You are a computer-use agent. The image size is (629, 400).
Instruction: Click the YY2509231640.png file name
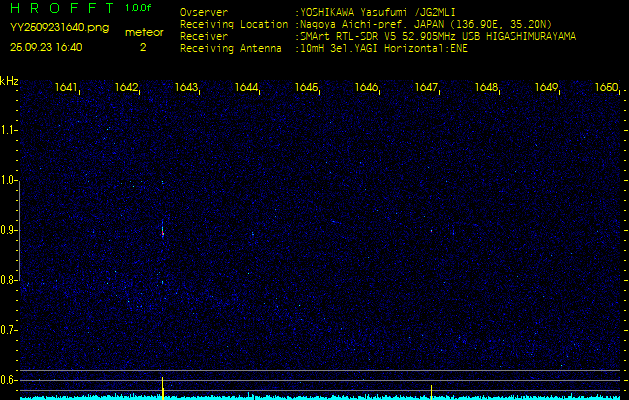(x=59, y=28)
